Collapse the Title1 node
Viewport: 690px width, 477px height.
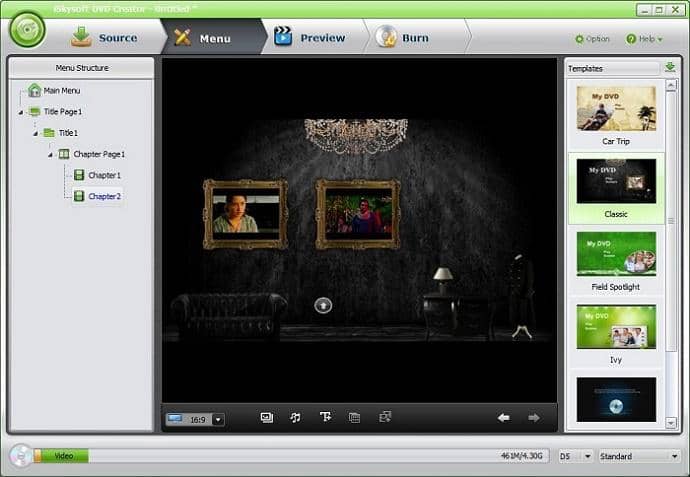point(36,133)
